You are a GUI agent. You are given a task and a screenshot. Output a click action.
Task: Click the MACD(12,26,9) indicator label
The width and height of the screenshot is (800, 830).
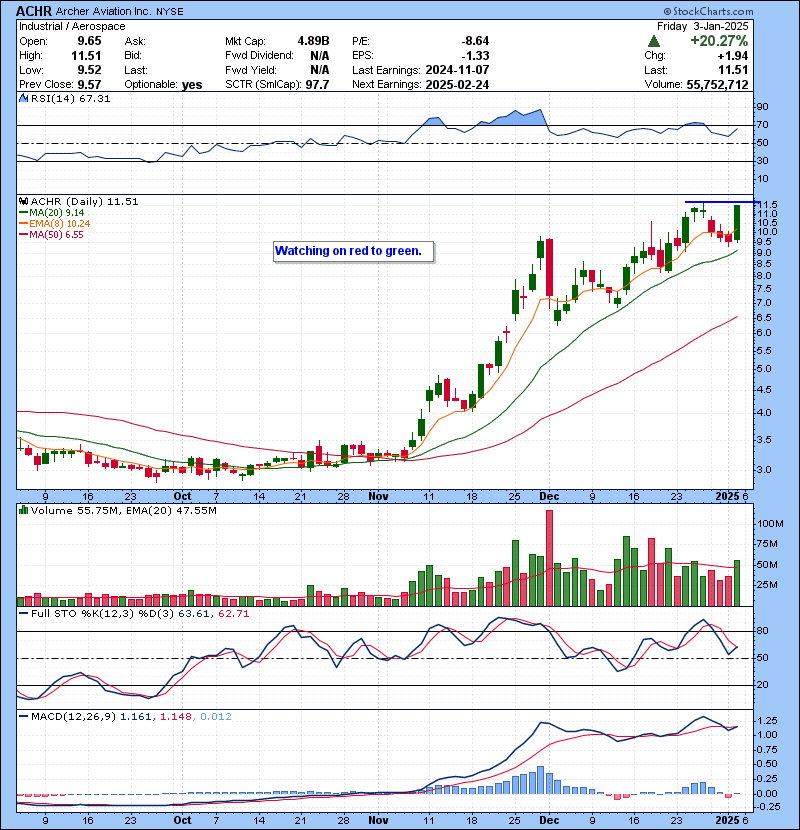point(73,717)
